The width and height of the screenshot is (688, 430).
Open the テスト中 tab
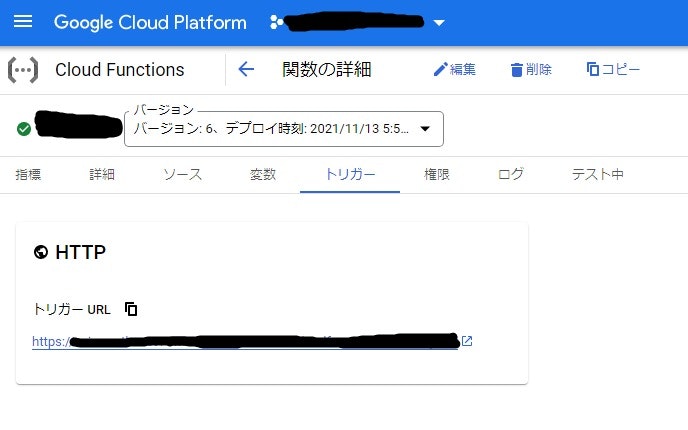click(598, 174)
